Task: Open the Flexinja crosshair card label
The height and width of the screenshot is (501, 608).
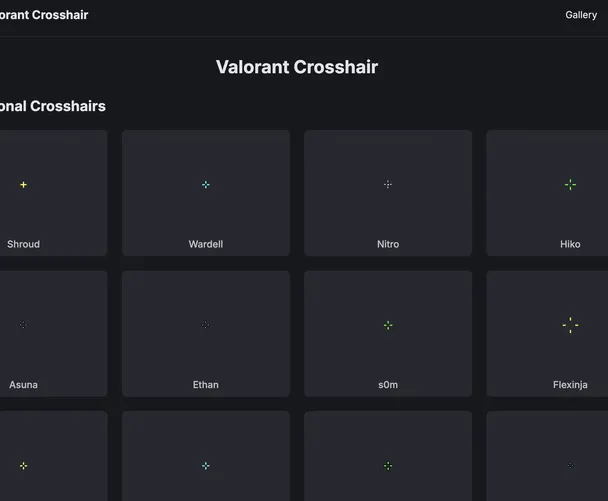Action: tap(570, 385)
